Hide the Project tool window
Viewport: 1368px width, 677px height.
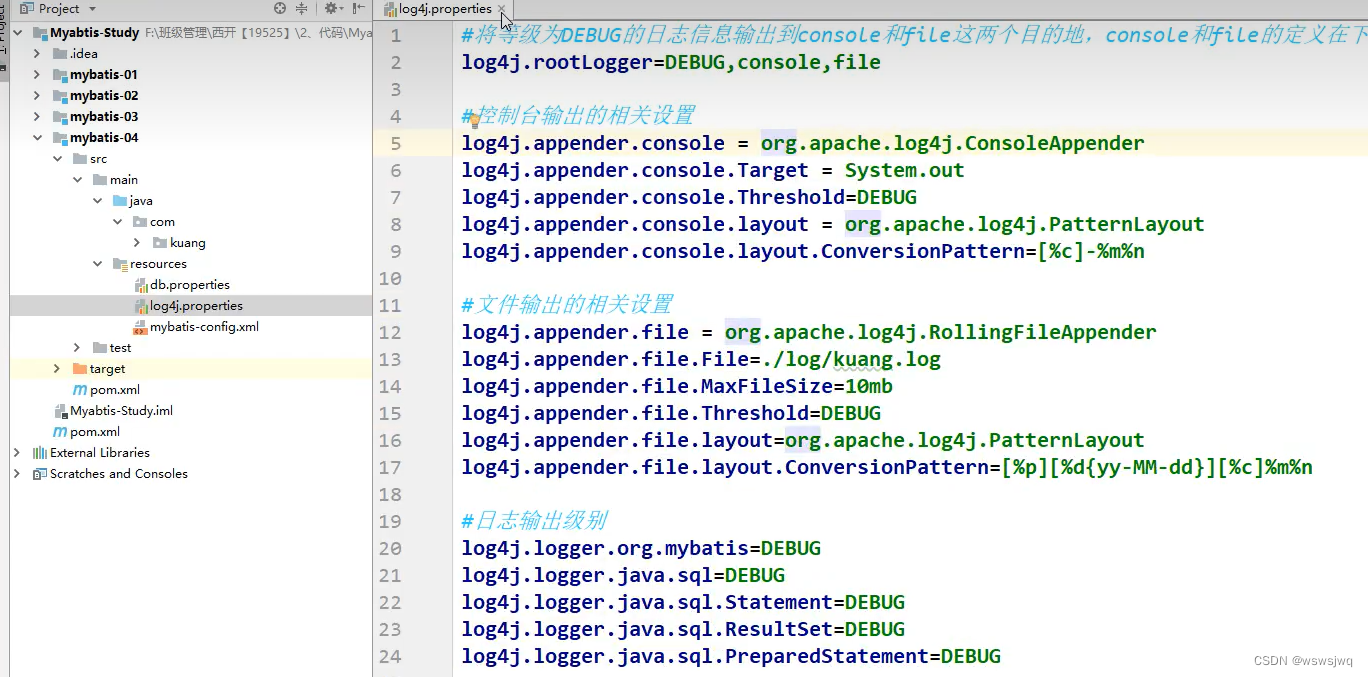pos(357,8)
